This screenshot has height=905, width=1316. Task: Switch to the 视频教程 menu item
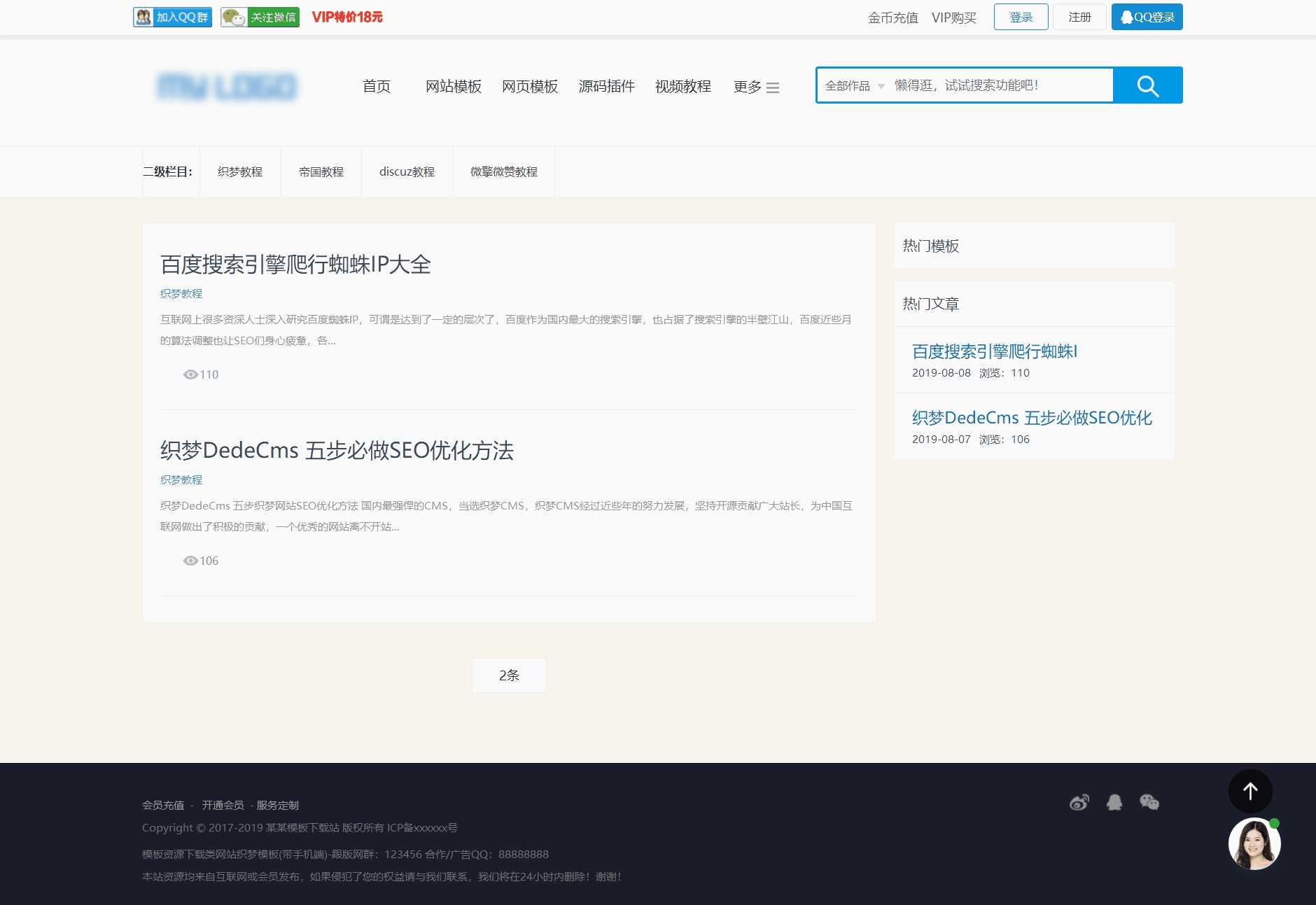point(682,87)
